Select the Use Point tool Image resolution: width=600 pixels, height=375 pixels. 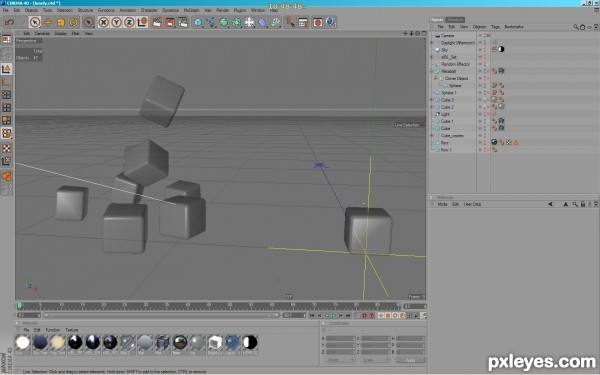click(x=7, y=95)
